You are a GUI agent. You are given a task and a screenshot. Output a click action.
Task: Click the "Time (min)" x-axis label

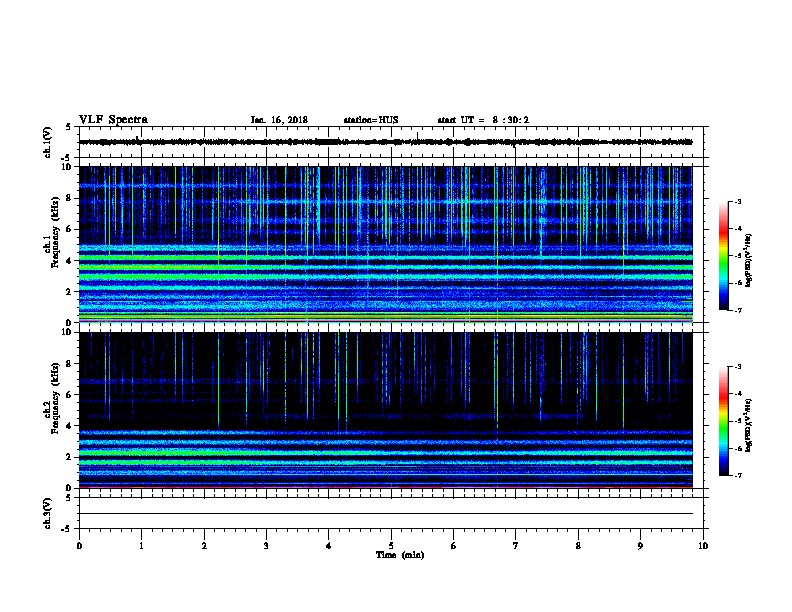[x=400, y=555]
